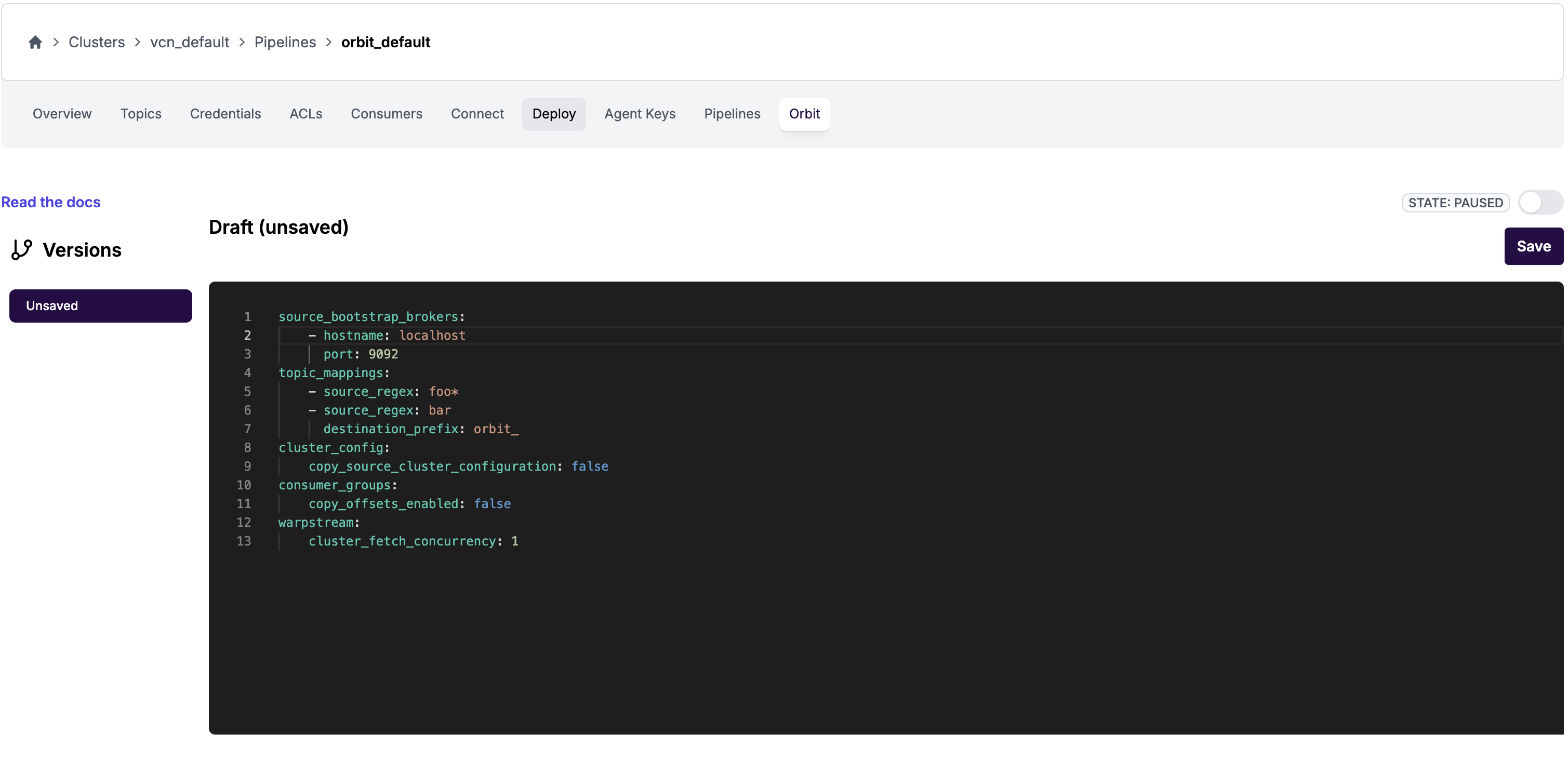Viewport: 1568px width, 773px height.
Task: Go to vcn_default breadcrumb
Action: (189, 42)
